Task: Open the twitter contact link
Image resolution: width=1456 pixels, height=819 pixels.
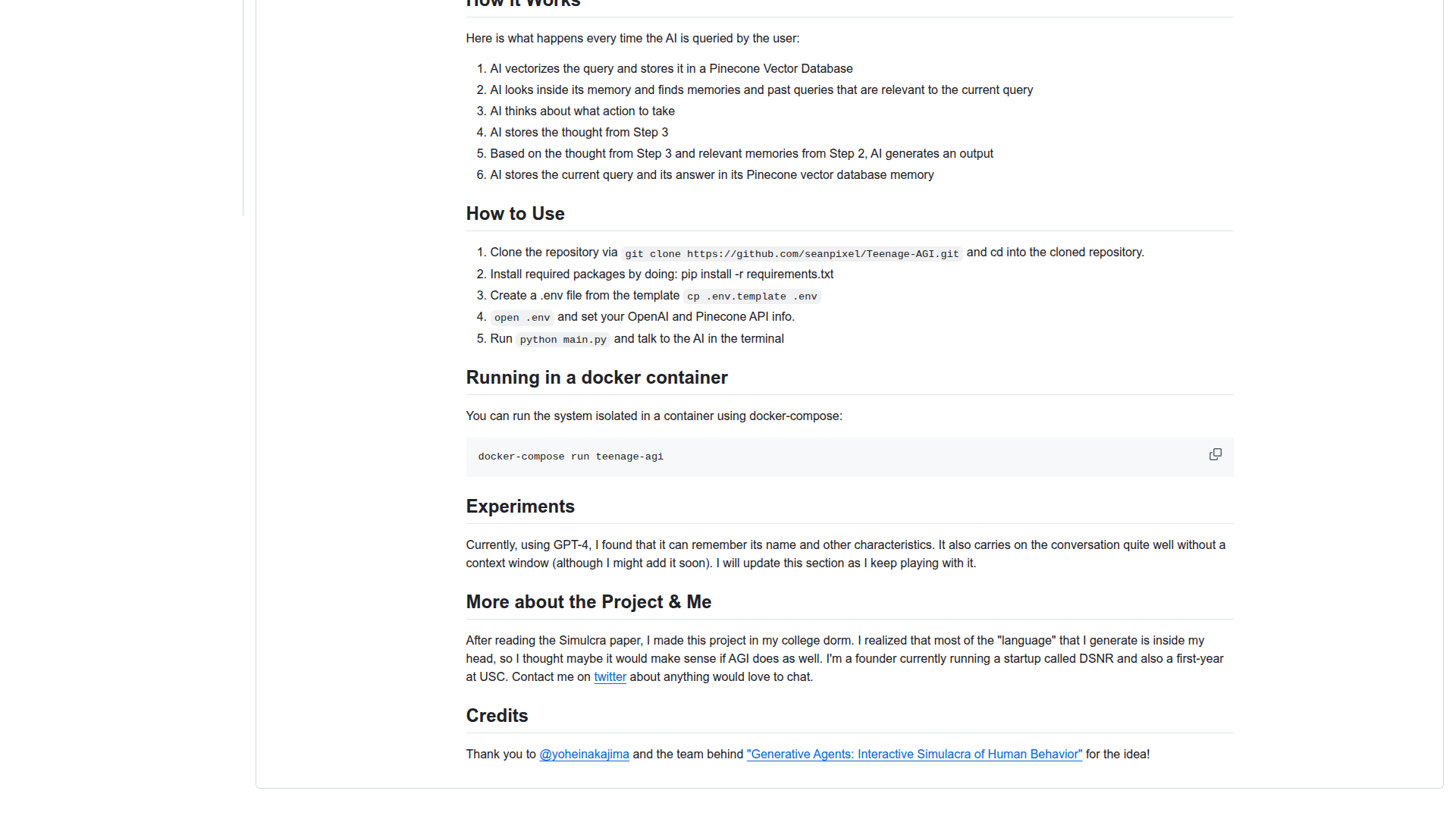Action: (x=610, y=677)
